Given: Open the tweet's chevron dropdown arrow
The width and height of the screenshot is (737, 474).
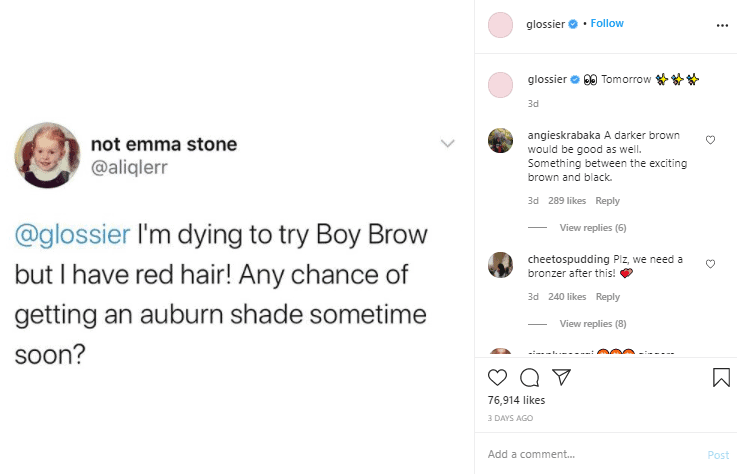Looking at the screenshot, I should click(x=448, y=143).
